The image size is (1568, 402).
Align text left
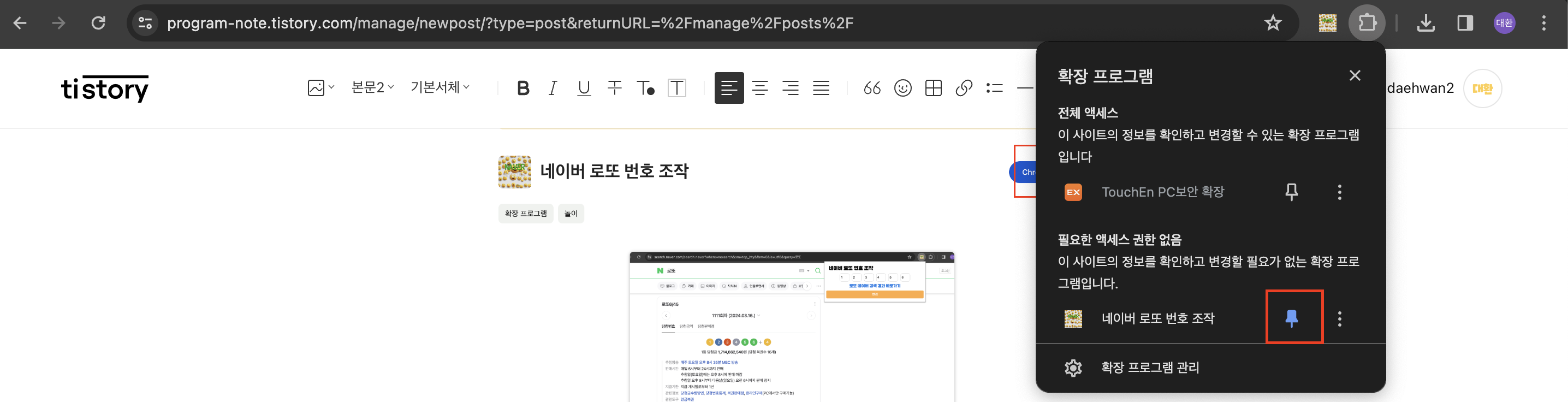click(729, 88)
